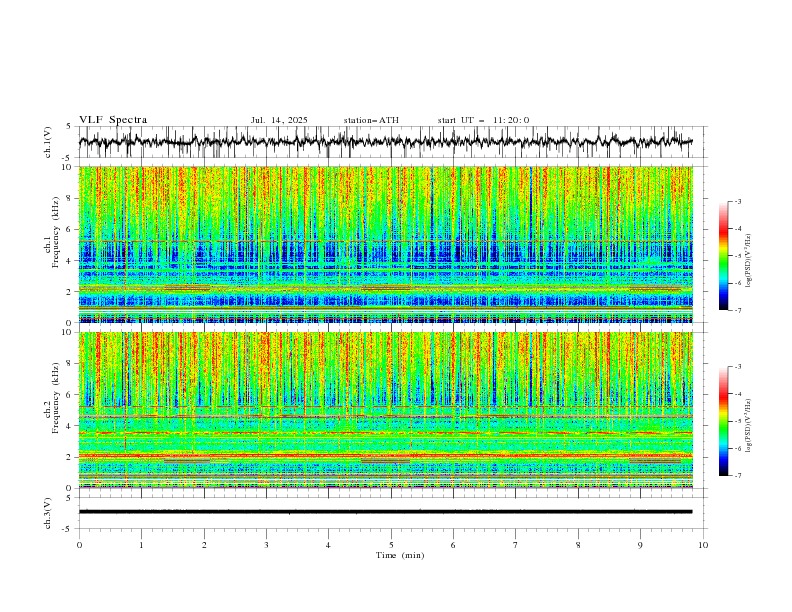Click the ch.1 color bar log(PSD) unit label
Image resolution: width=792 pixels, height=612 pixels.
pos(748,261)
